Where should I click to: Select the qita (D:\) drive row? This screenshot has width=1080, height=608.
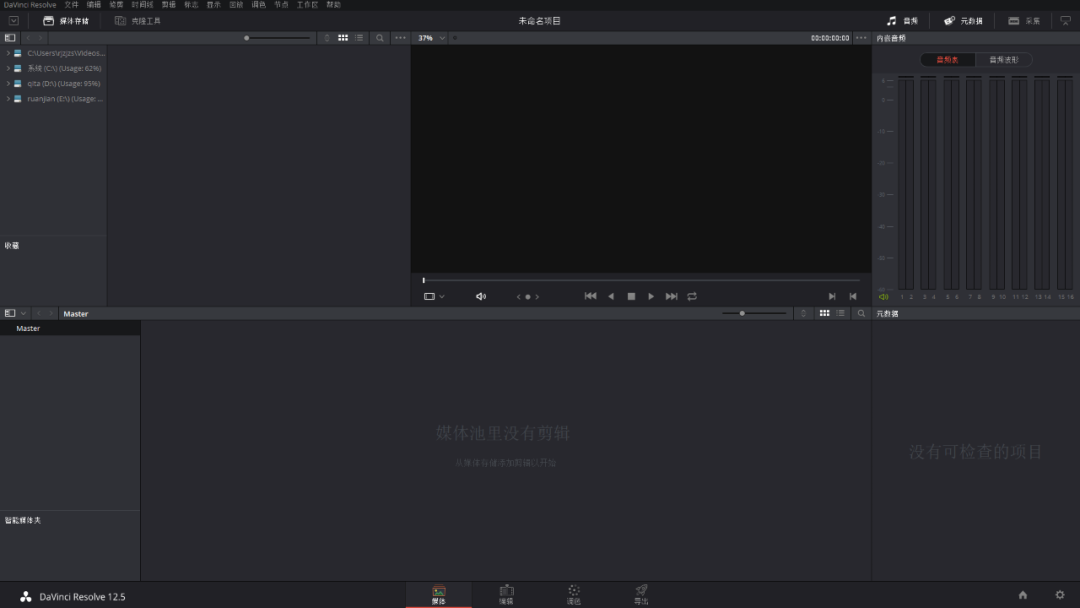[54, 83]
